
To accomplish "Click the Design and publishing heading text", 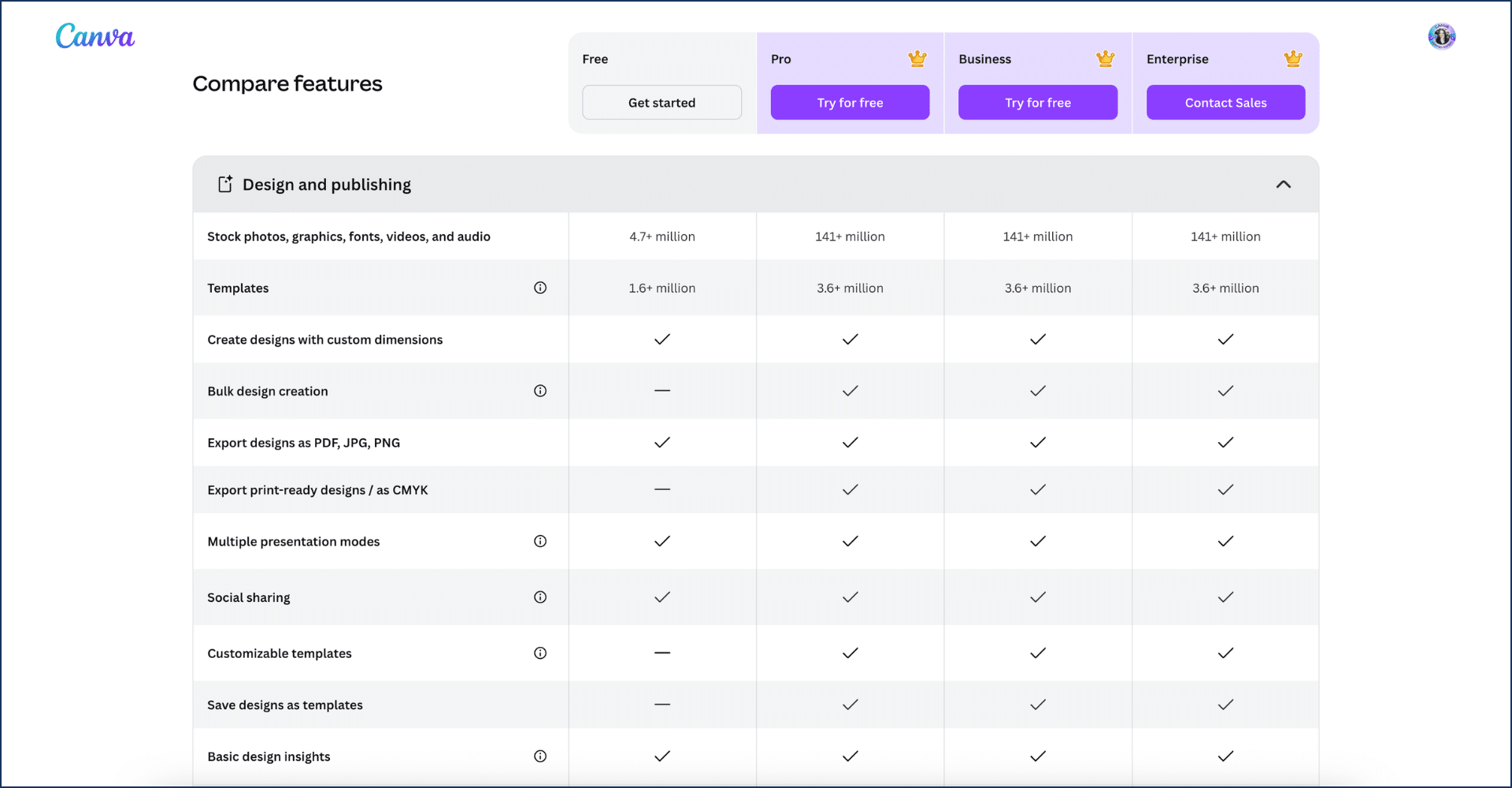I will tap(327, 184).
